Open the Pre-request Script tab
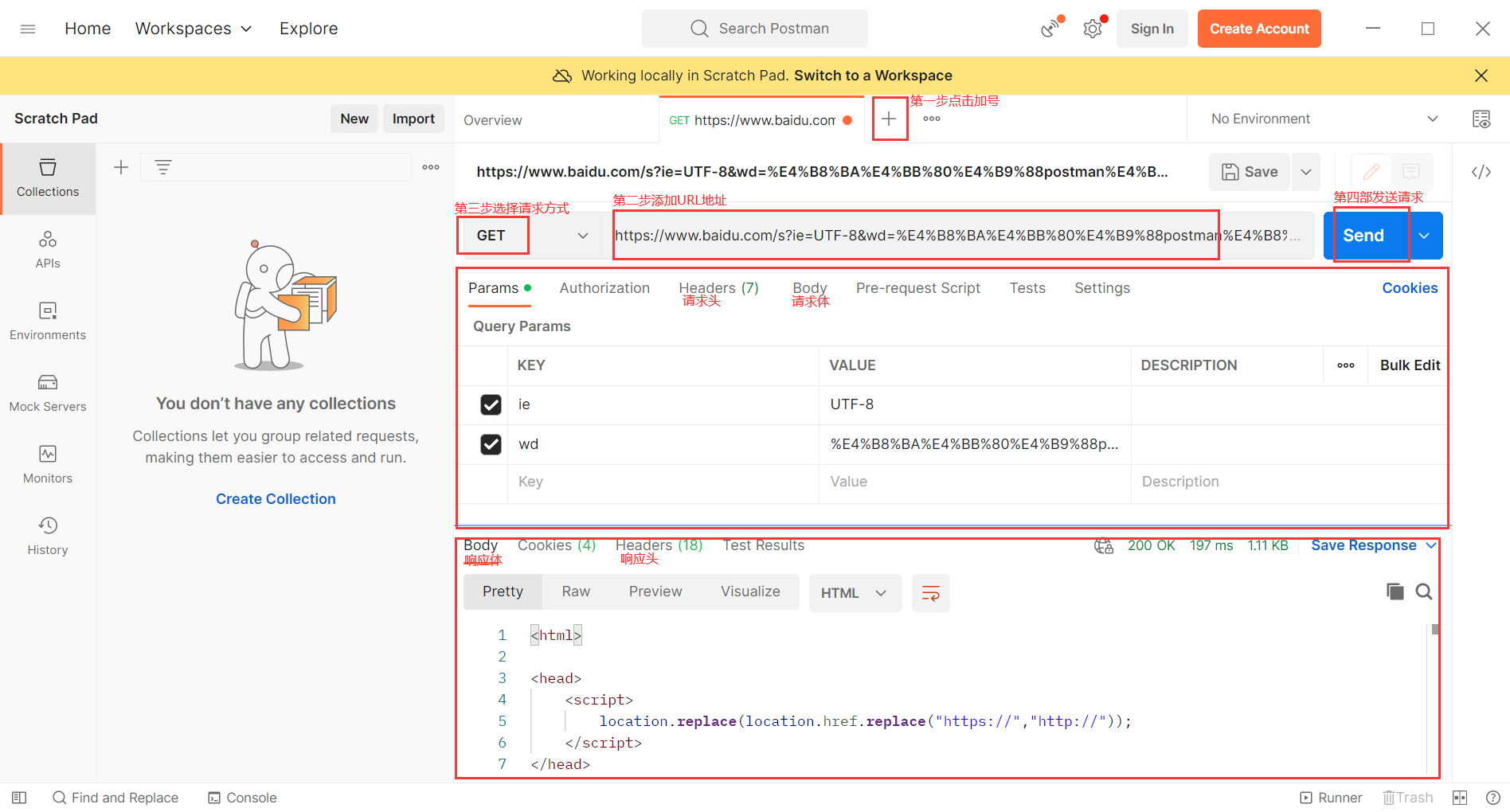This screenshot has width=1510, height=812. (918, 288)
